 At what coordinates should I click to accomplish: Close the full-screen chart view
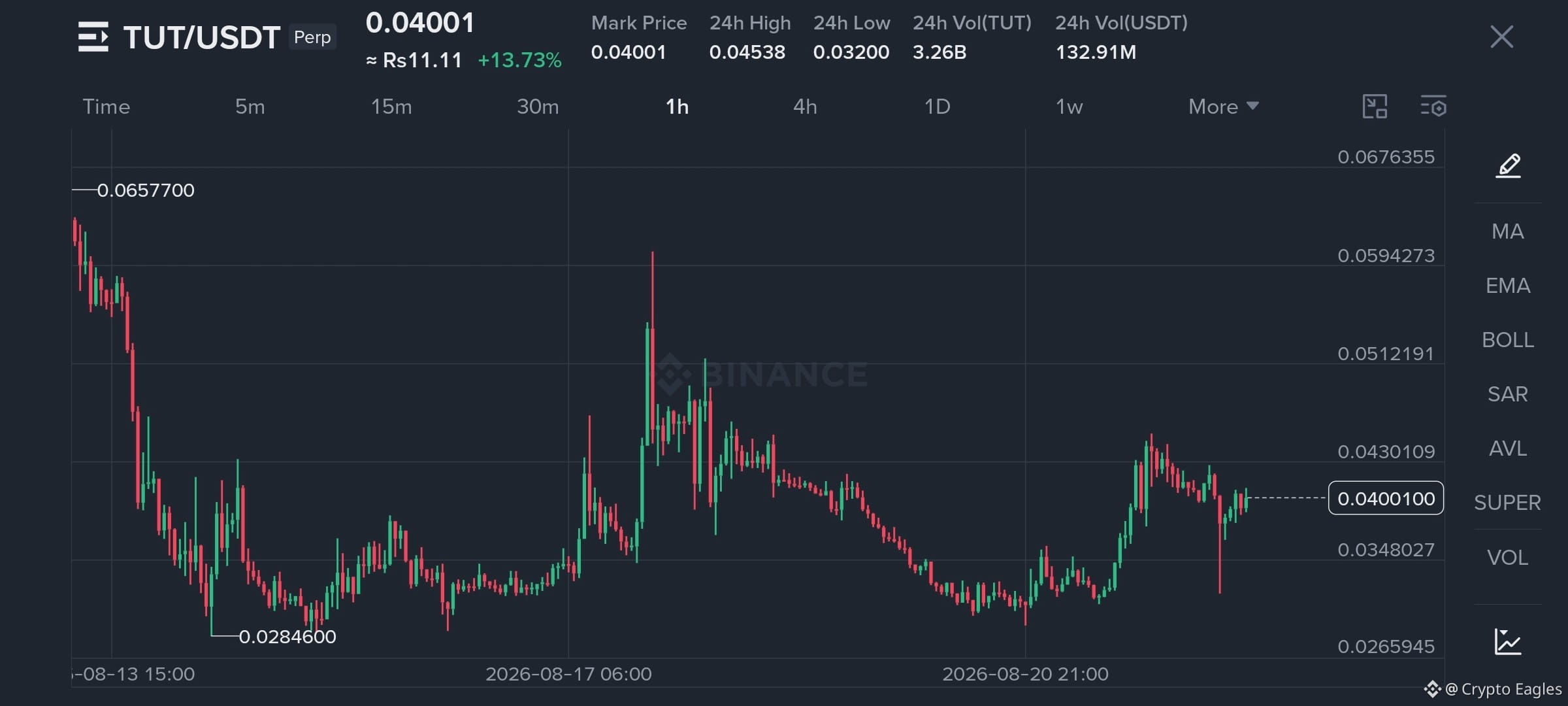point(1501,37)
